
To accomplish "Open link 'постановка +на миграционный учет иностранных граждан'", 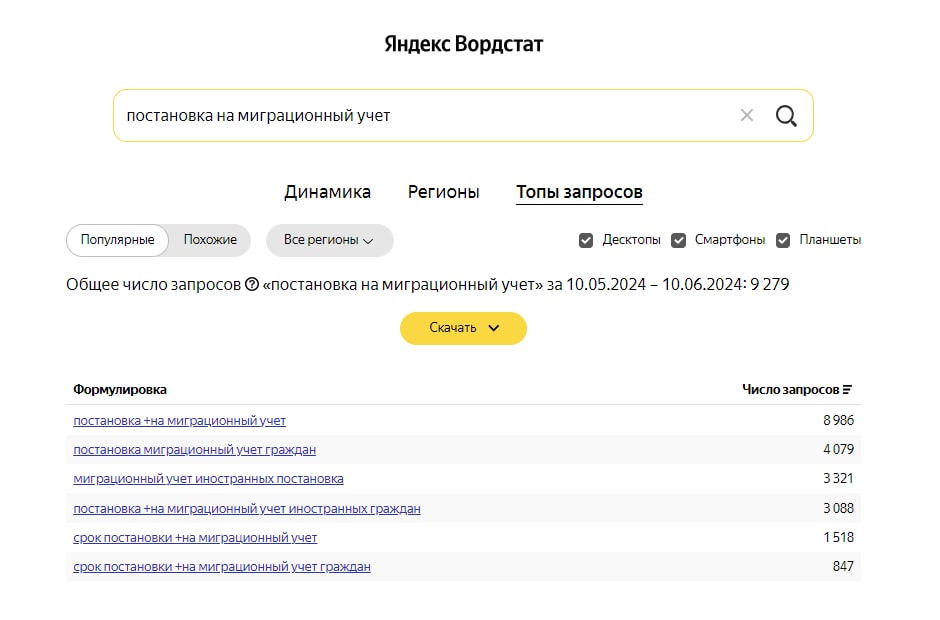I will (246, 509).
